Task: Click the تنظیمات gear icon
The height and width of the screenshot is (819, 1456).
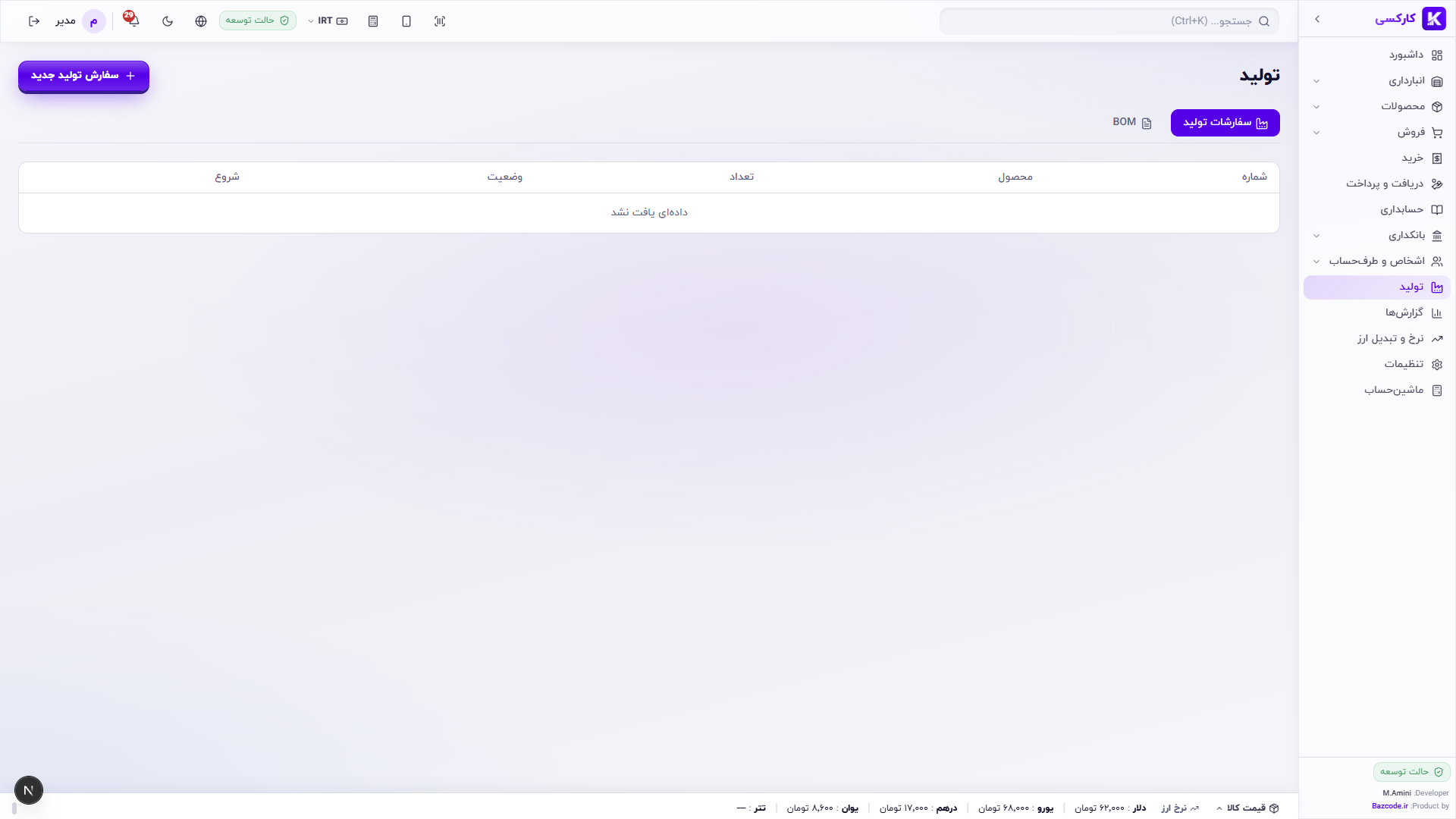Action: click(x=1437, y=365)
